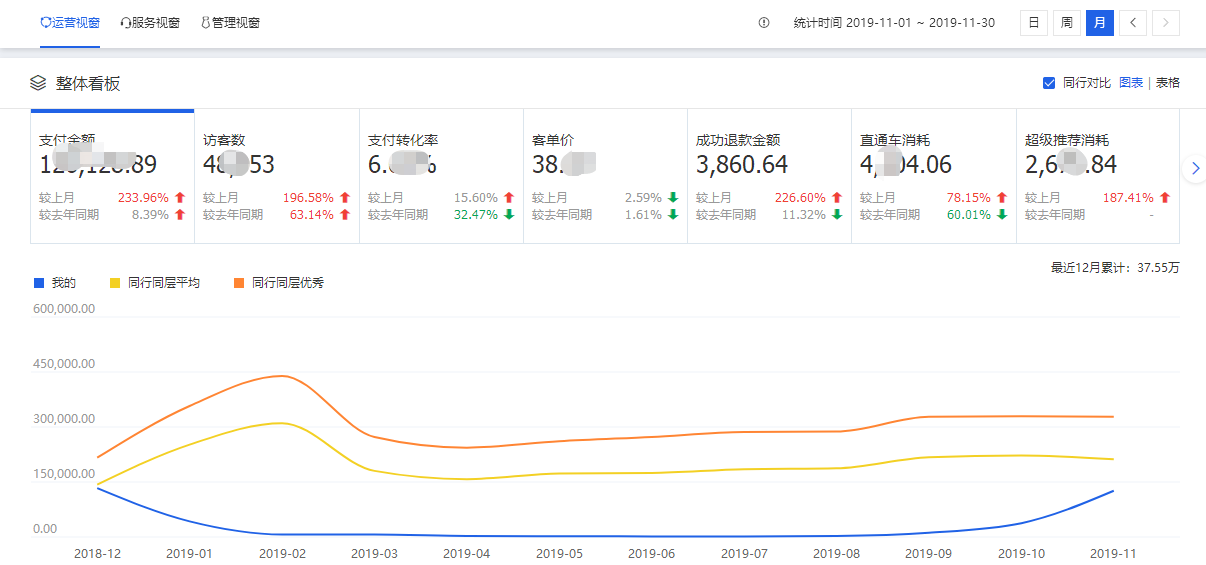Switch to the 服务视窗 tab
1206x565 pixels.
(150, 23)
